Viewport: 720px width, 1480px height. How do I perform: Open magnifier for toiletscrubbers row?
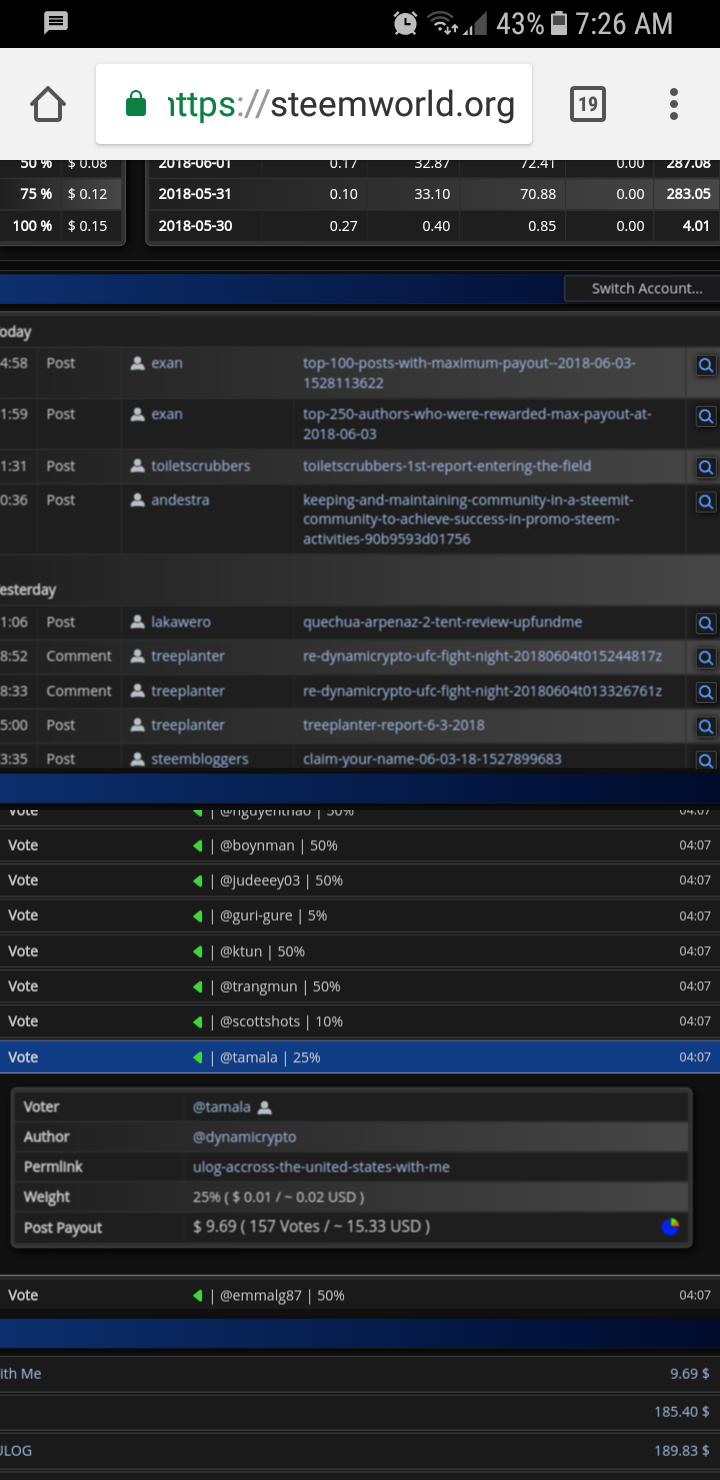click(x=706, y=467)
